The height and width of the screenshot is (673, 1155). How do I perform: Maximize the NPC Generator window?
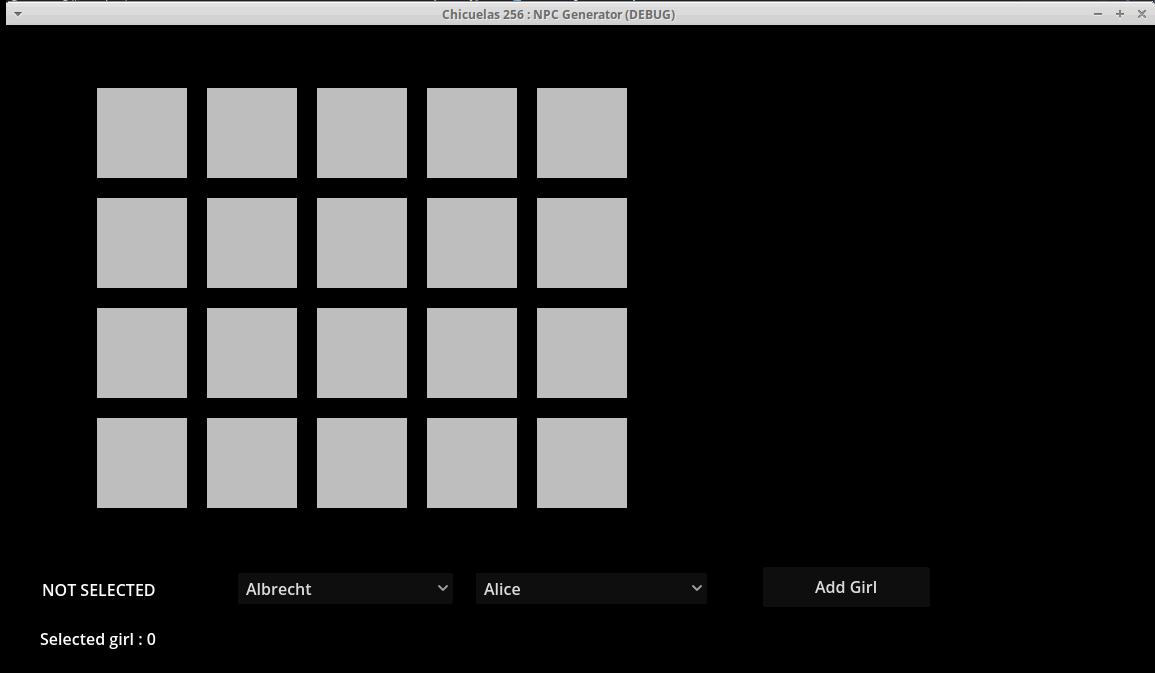[1120, 14]
